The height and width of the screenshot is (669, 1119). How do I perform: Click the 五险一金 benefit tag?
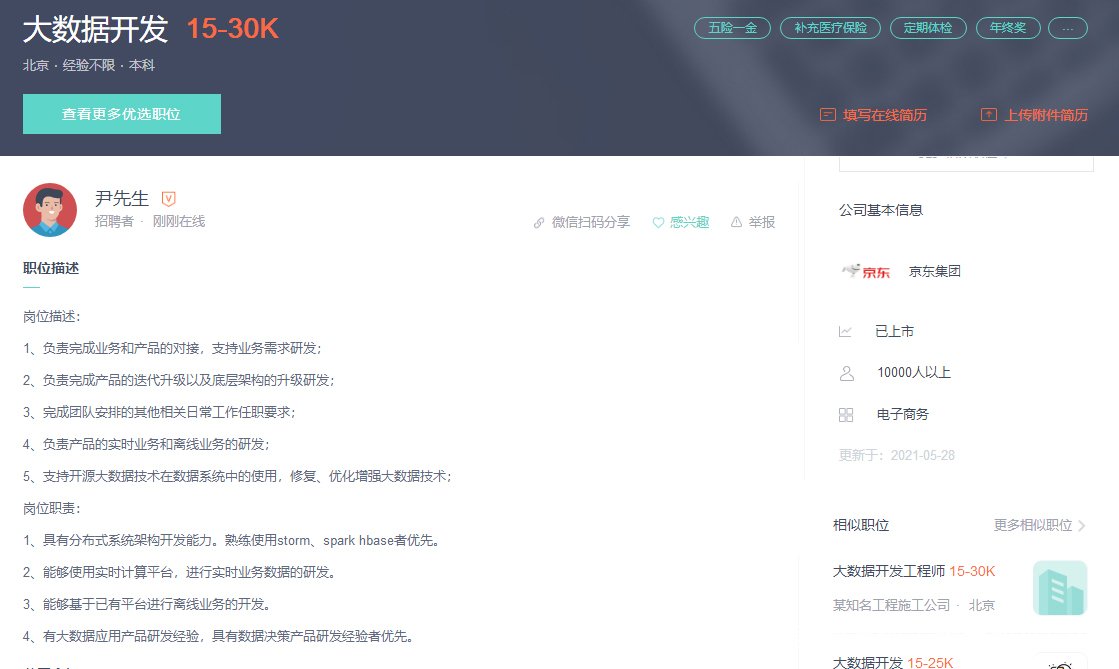(732, 28)
